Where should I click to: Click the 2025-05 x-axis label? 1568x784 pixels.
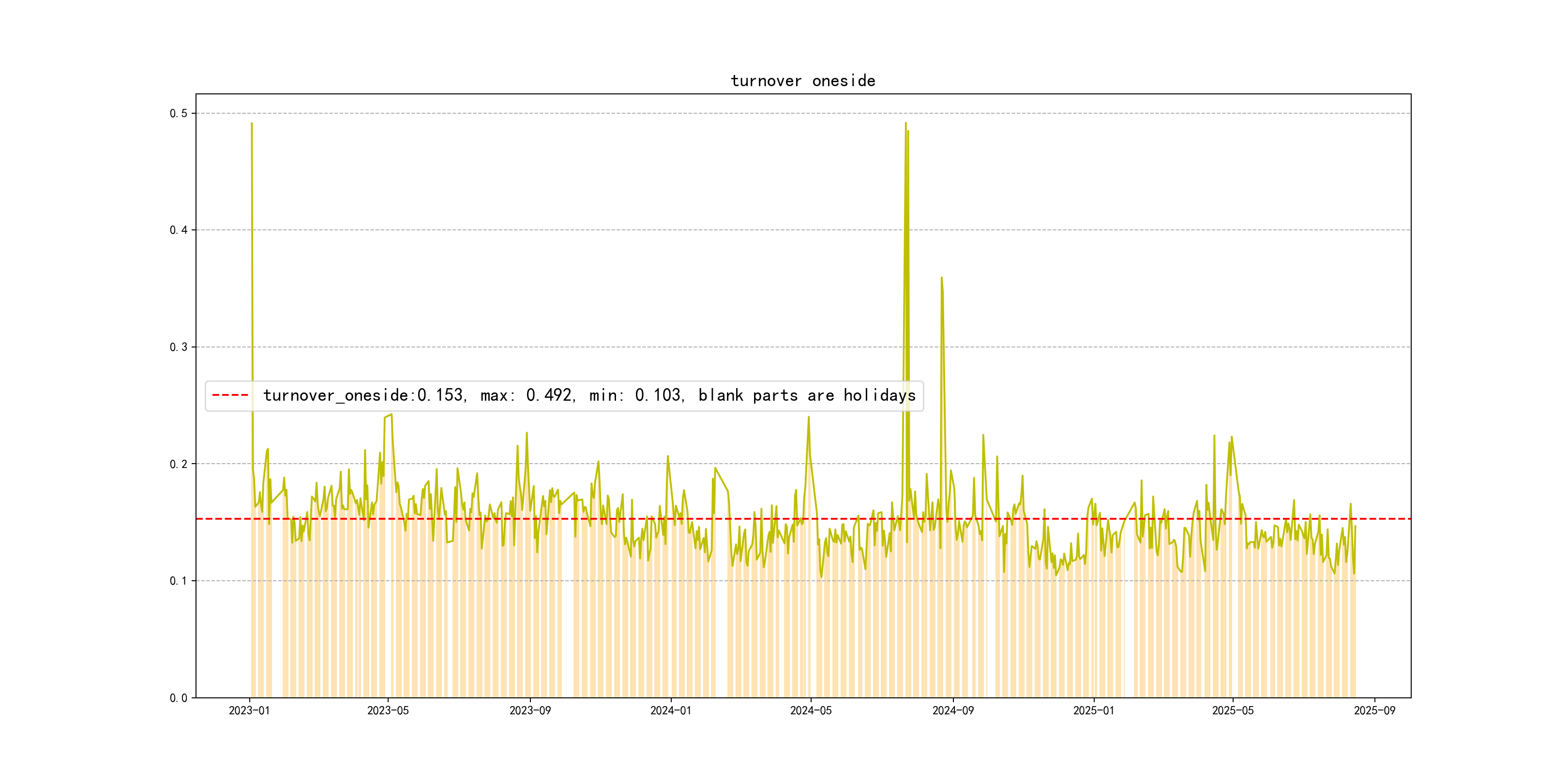click(x=1233, y=710)
